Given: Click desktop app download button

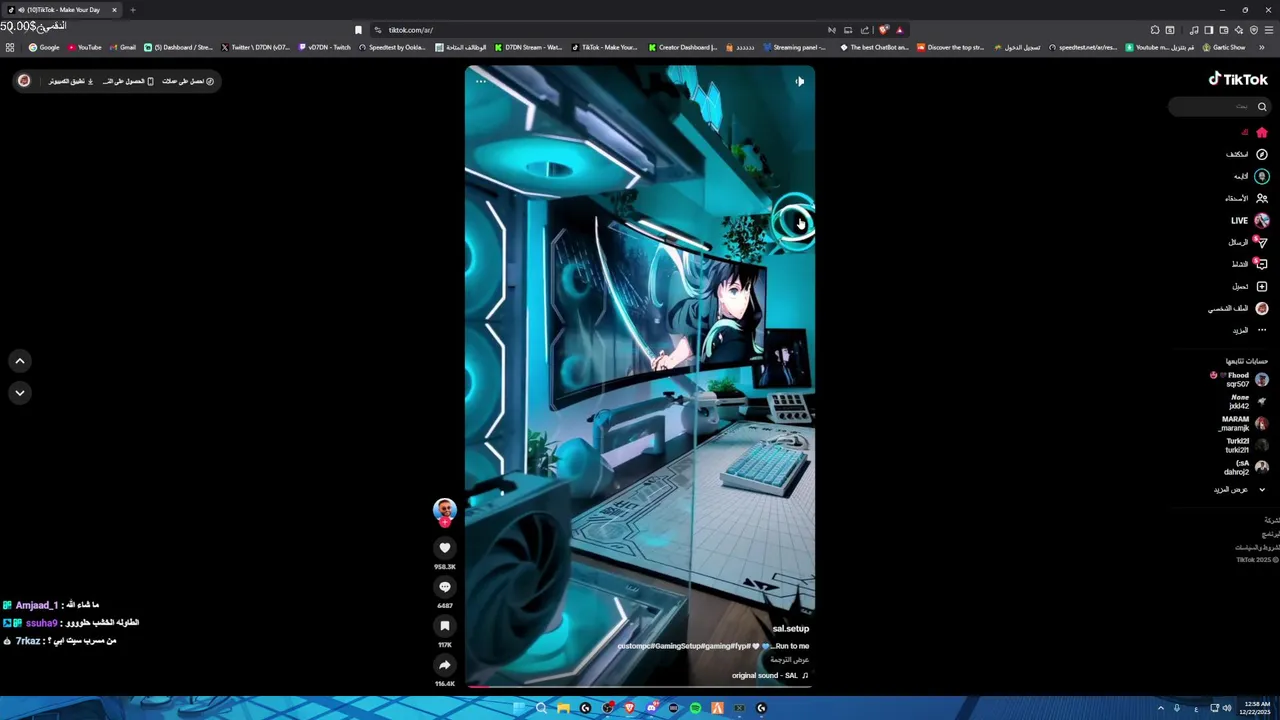Looking at the screenshot, I should point(71,81).
